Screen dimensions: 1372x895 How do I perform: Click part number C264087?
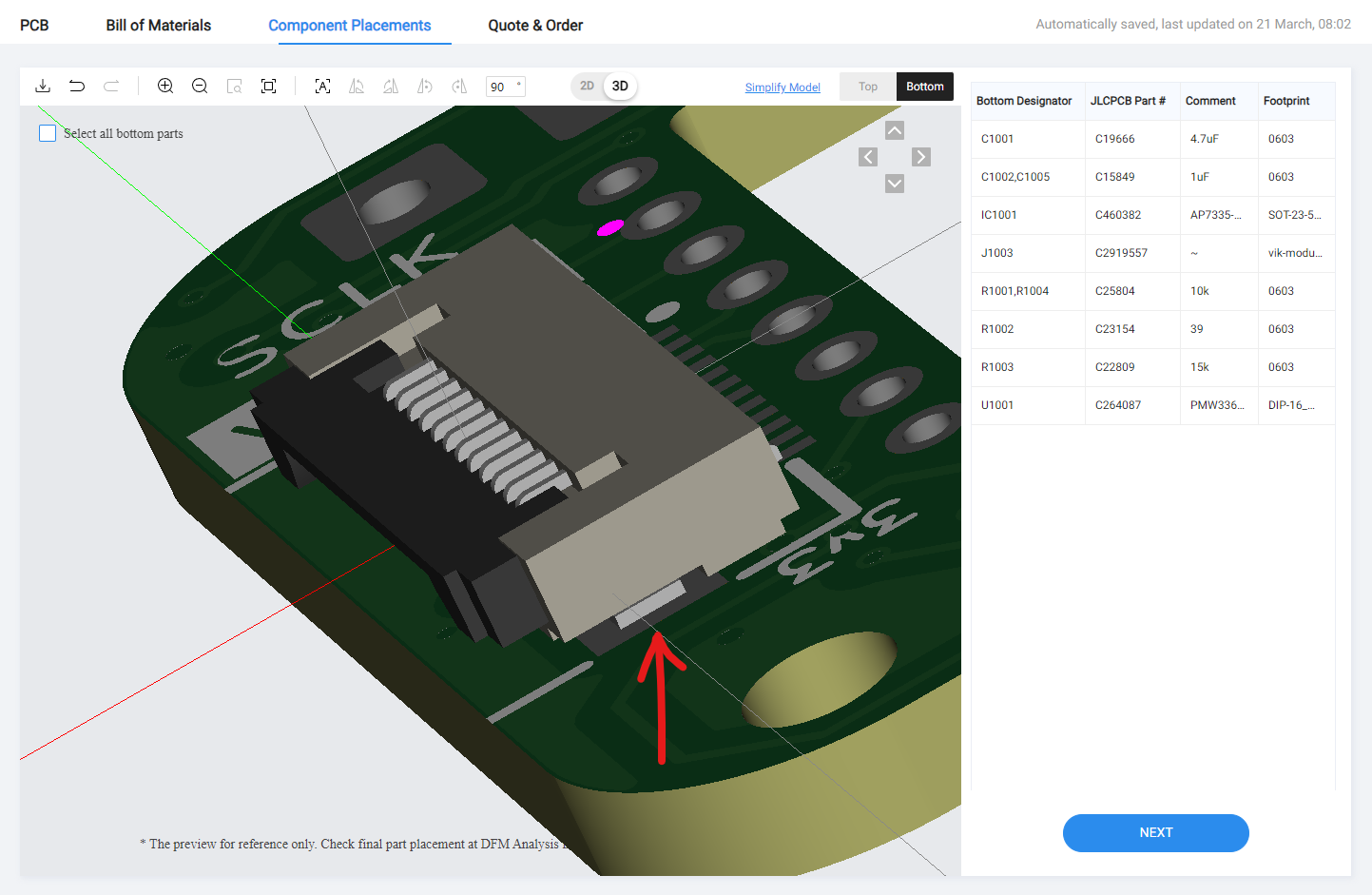[x=1118, y=405]
